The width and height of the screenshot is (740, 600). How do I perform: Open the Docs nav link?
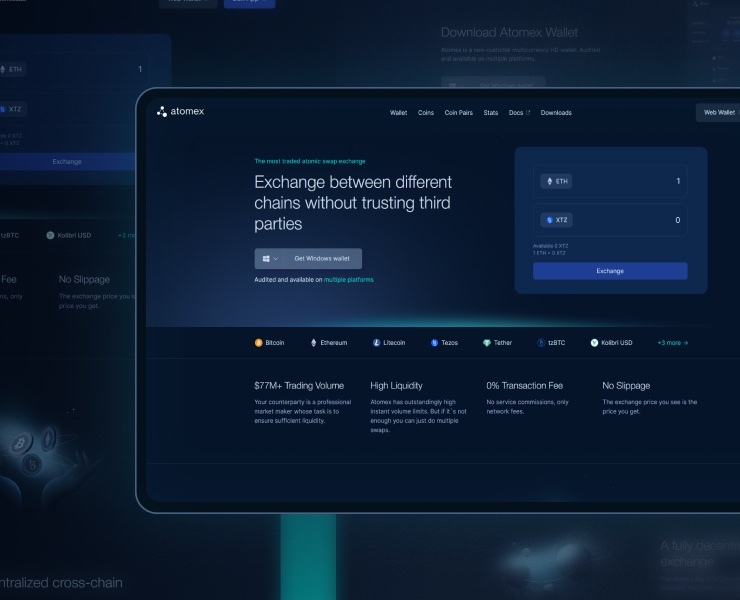click(516, 113)
